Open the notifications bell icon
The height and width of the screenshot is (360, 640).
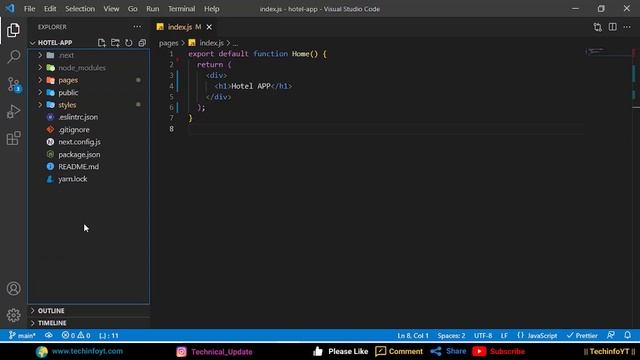[x=627, y=336]
